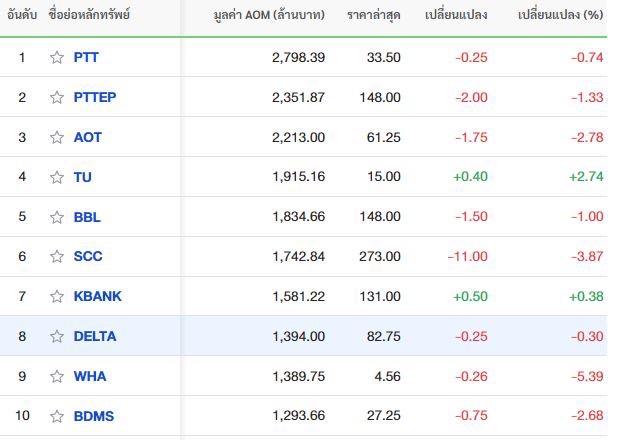Viewport: 622px width, 440px height.
Task: Sort by อันดับ column header
Action: [22, 15]
